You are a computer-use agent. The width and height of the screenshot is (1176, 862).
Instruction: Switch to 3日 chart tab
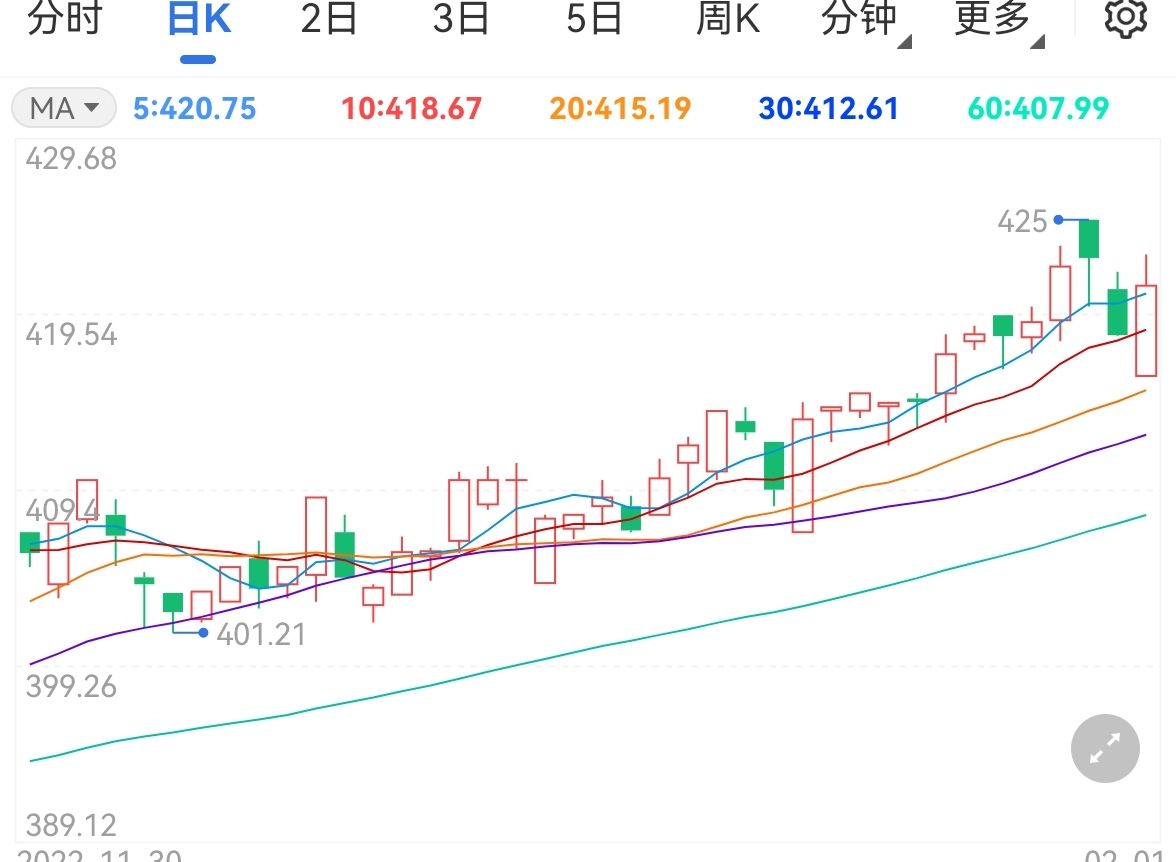pos(460,18)
